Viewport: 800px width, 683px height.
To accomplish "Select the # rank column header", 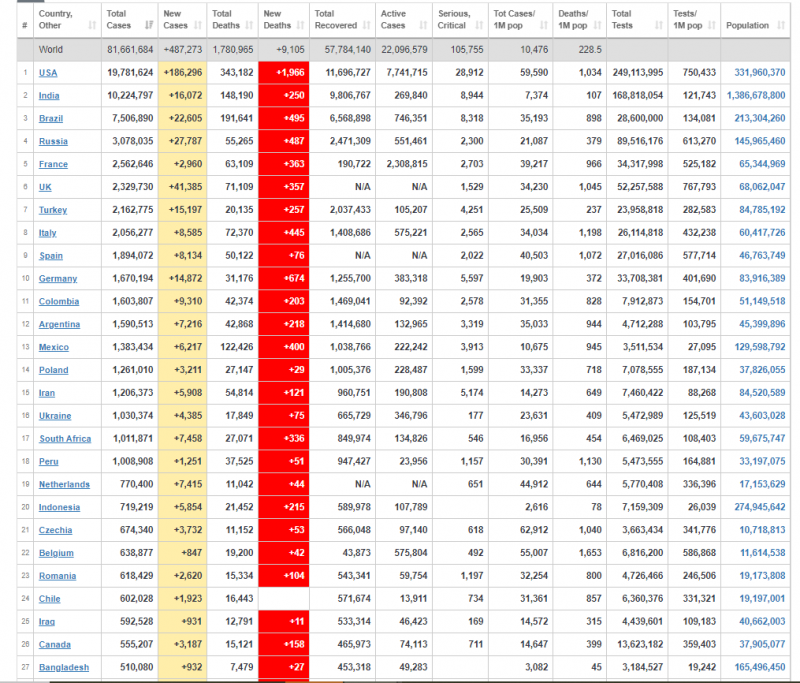I will (x=24, y=25).
